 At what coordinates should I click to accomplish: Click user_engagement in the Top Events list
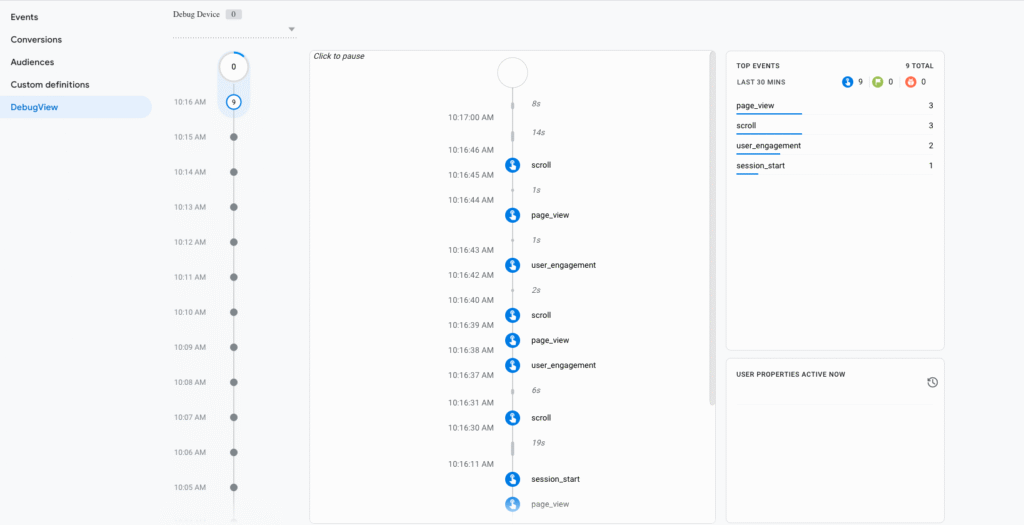tap(768, 145)
